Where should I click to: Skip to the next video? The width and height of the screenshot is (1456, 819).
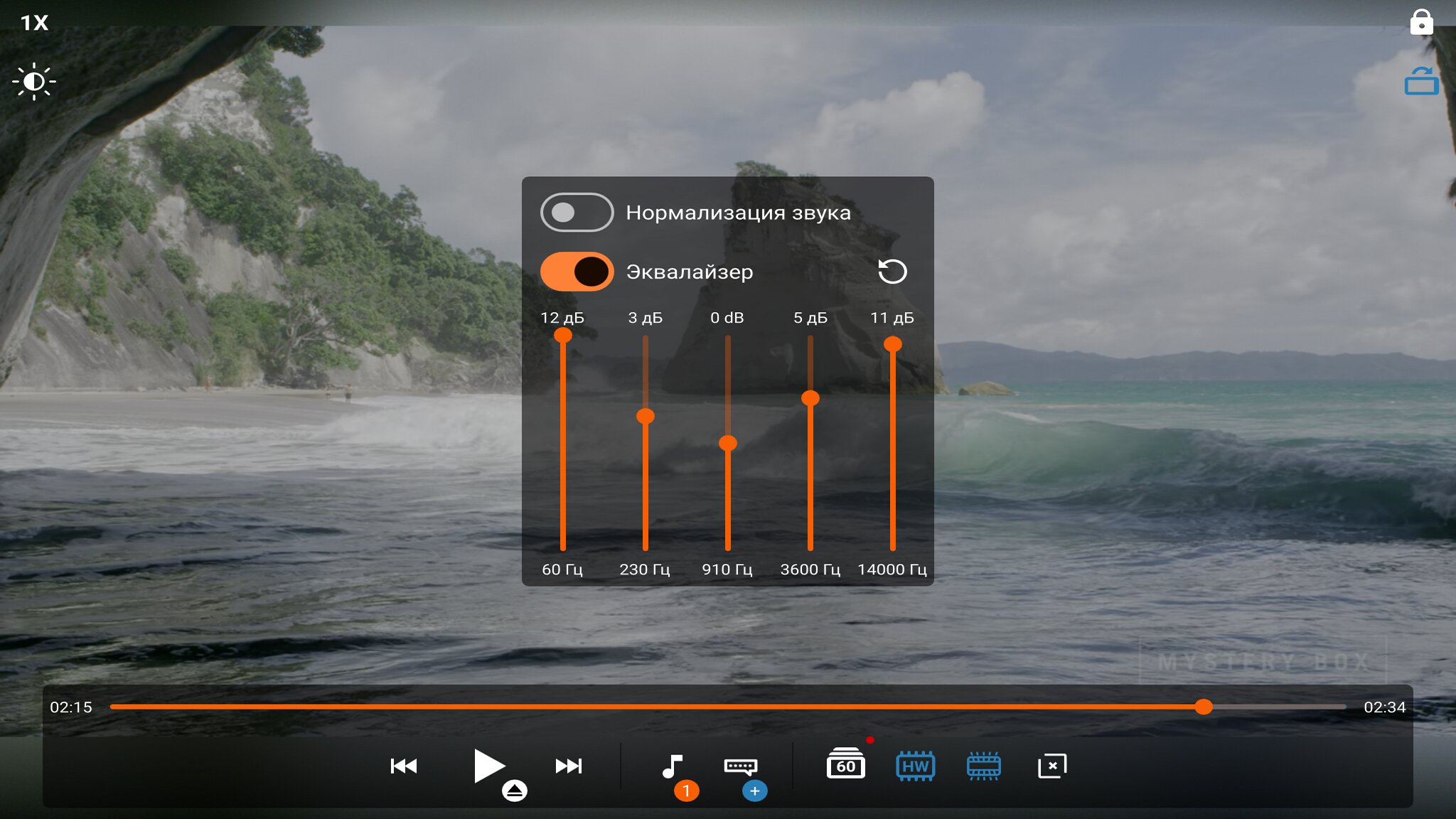569,766
